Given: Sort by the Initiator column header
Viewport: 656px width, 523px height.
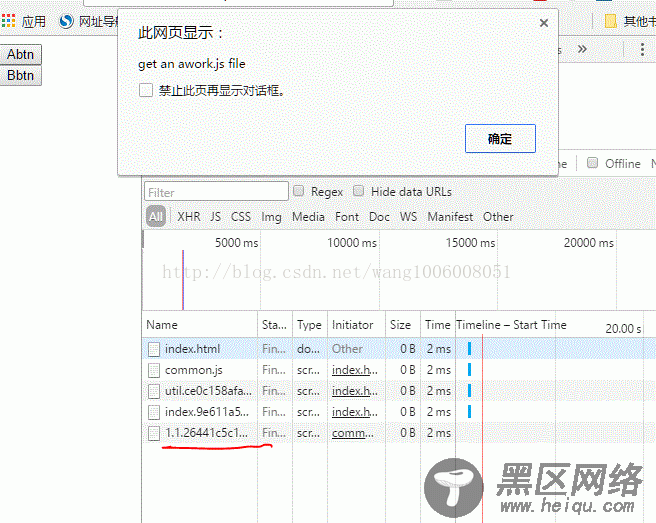Looking at the screenshot, I should [x=356, y=325].
